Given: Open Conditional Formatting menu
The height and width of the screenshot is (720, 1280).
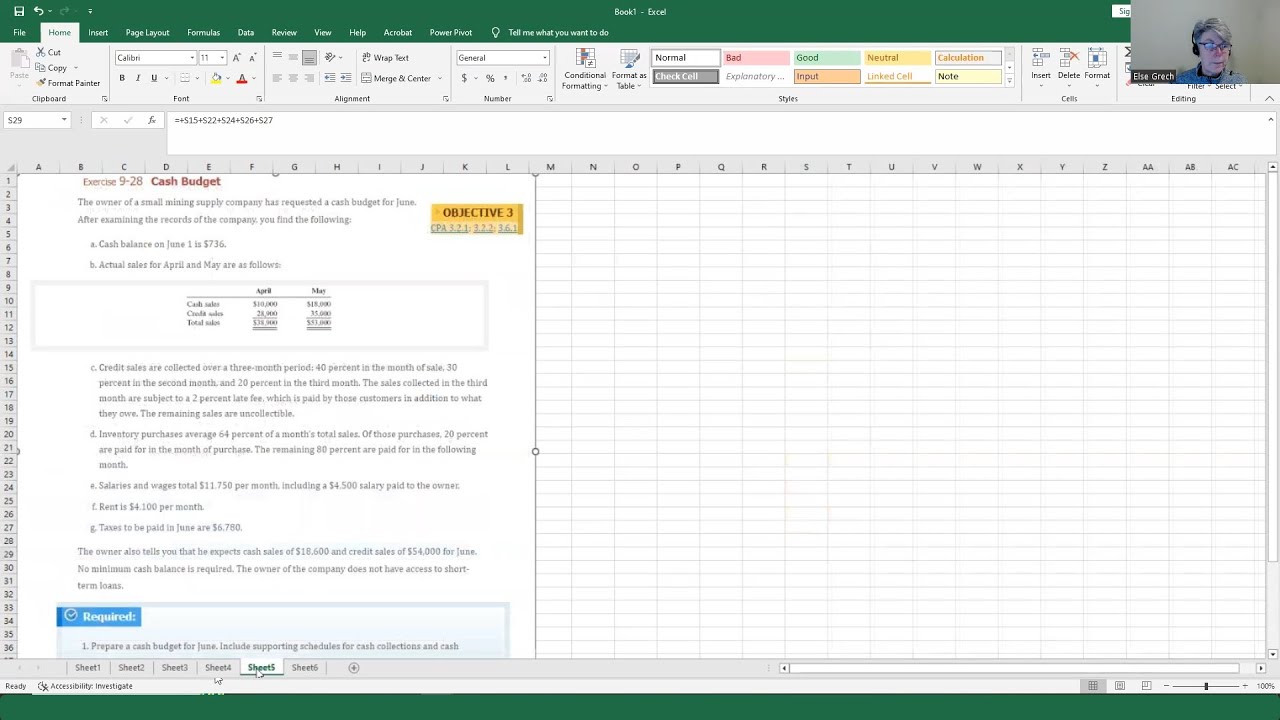Looking at the screenshot, I should [584, 69].
